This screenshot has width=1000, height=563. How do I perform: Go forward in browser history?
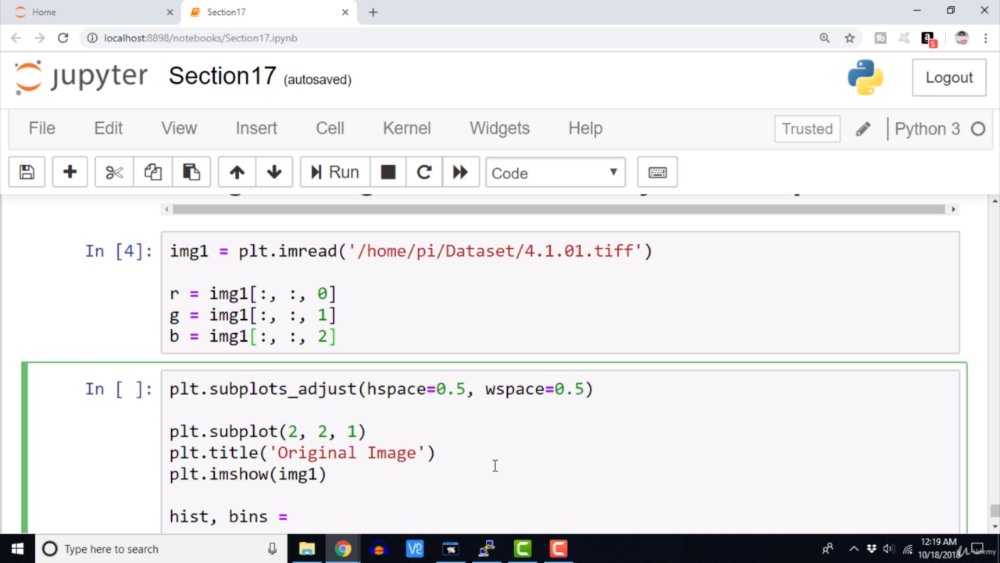tap(40, 38)
